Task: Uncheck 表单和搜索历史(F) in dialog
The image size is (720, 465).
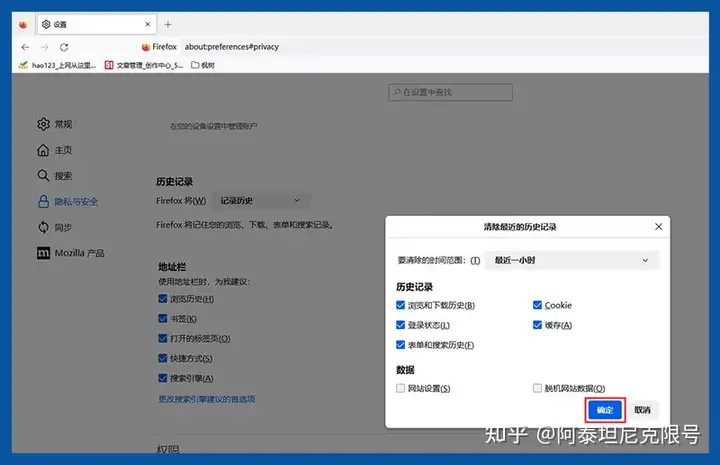Action: click(x=400, y=345)
